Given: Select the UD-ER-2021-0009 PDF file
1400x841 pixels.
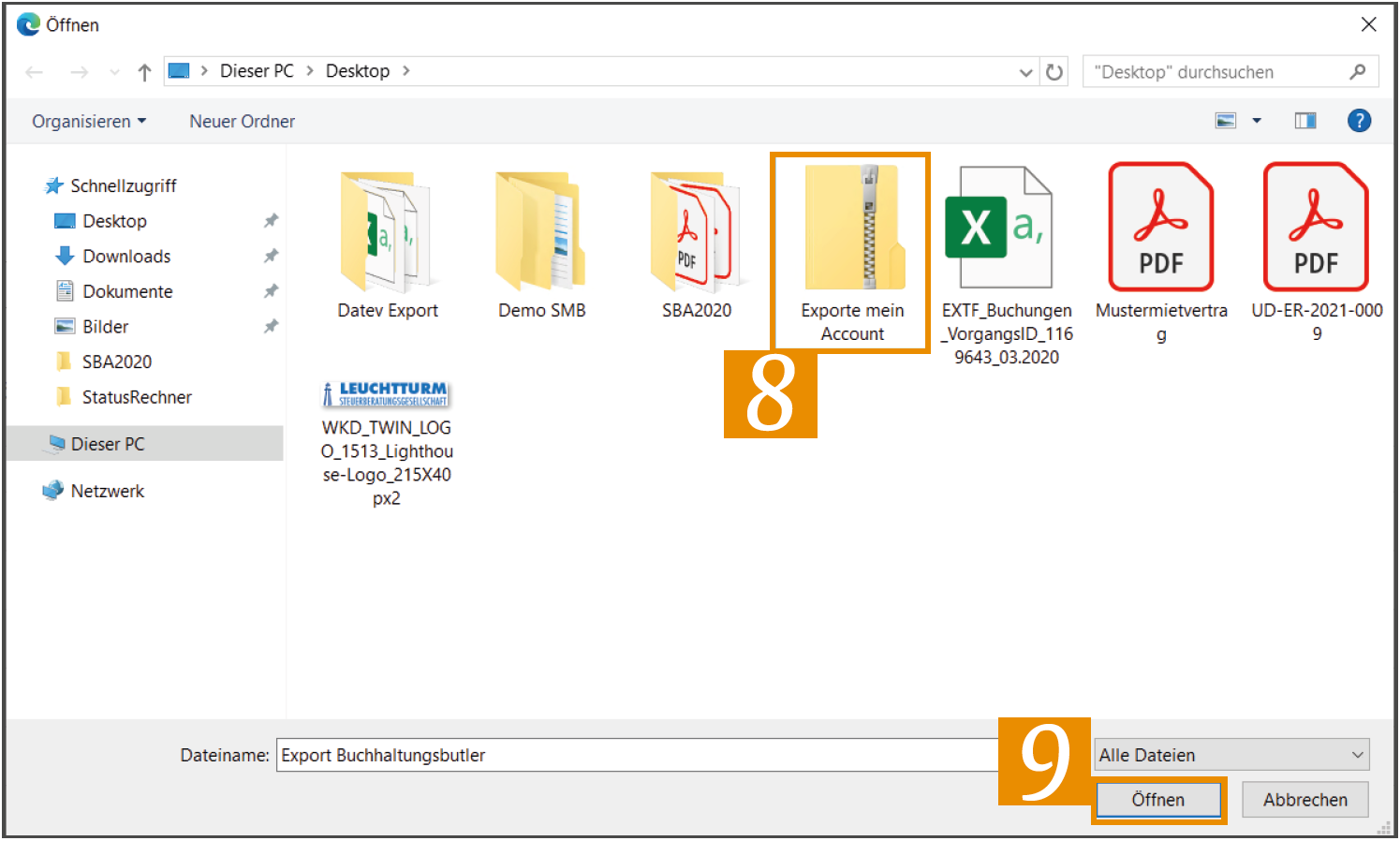Looking at the screenshot, I should (1317, 253).
